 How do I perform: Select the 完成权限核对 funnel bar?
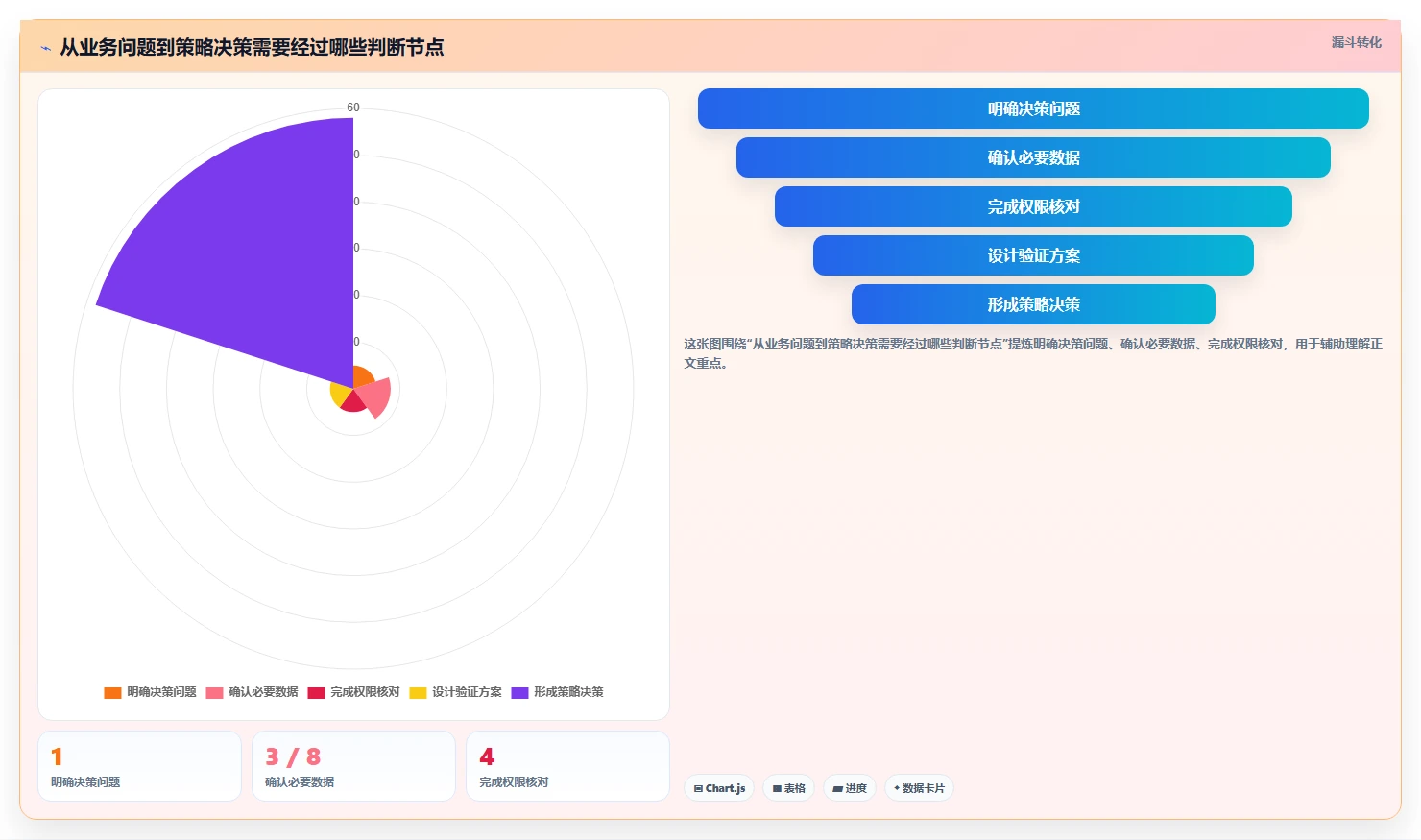1033,206
